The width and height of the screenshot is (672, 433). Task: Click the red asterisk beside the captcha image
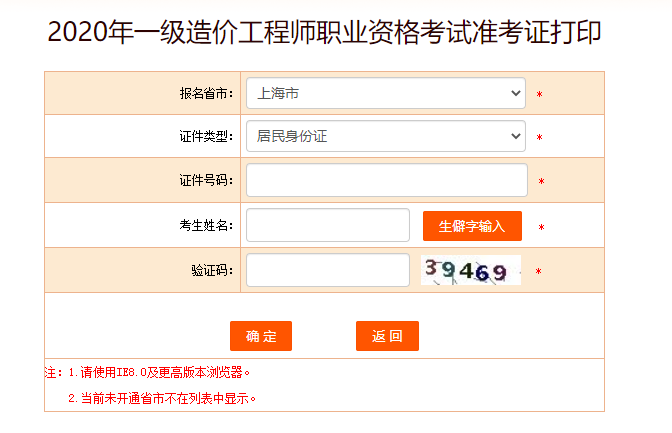[538, 272]
